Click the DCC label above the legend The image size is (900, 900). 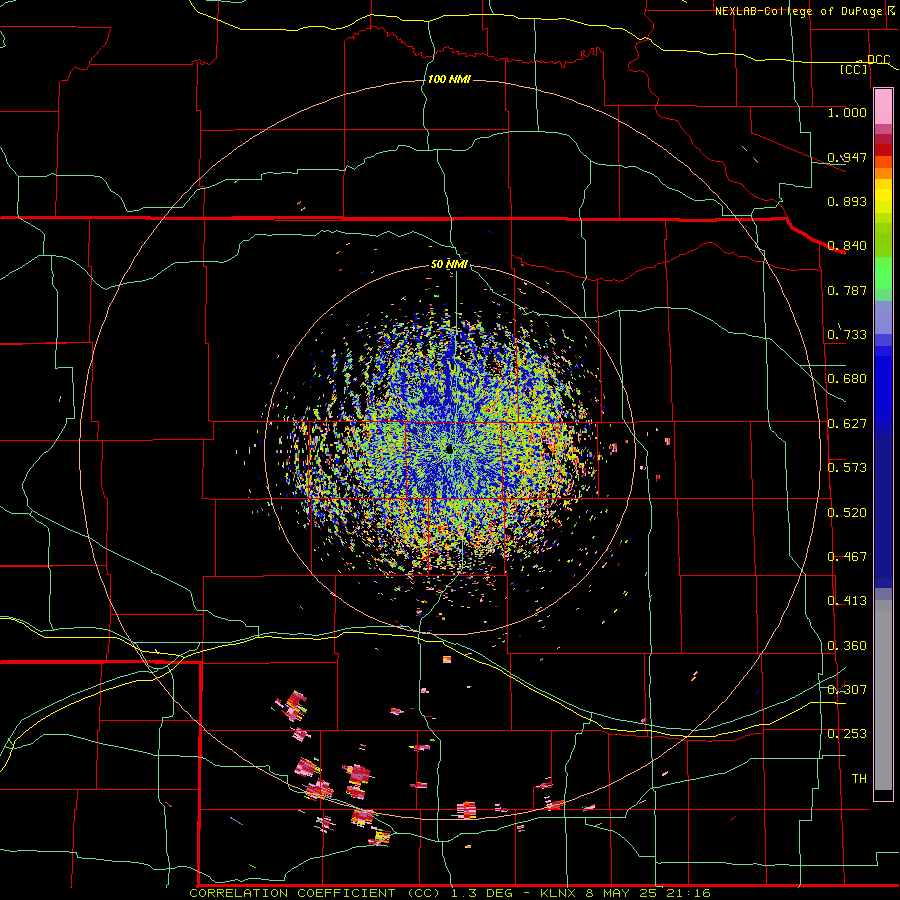878,60
